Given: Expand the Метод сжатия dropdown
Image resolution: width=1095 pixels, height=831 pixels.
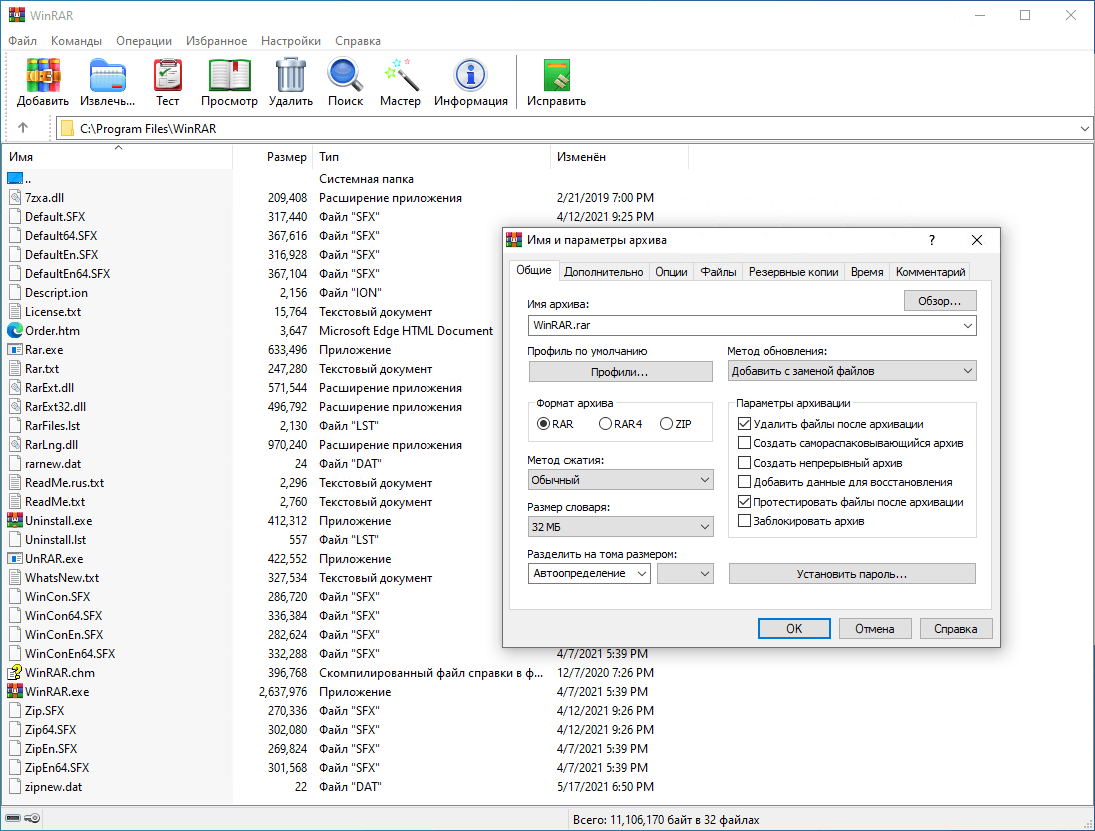Looking at the screenshot, I should [x=619, y=480].
